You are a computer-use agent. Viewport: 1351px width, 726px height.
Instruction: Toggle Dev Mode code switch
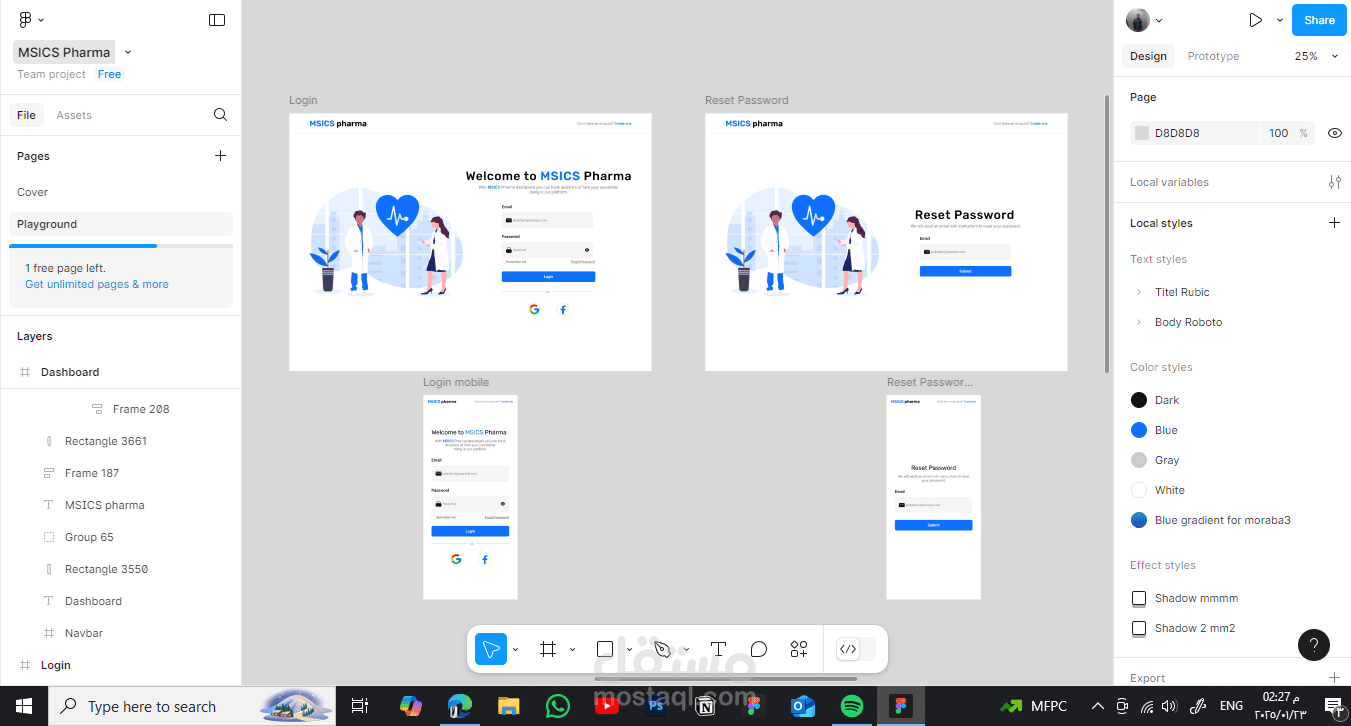pos(855,649)
